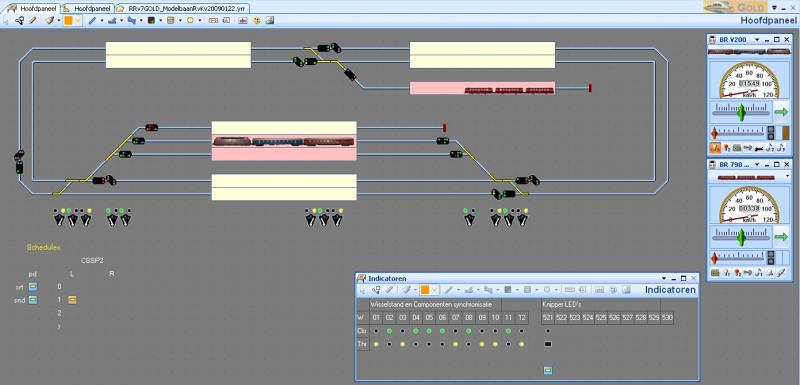The height and width of the screenshot is (385, 800).
Task: Click the green direction arrow for BR V200
Action: [781, 111]
